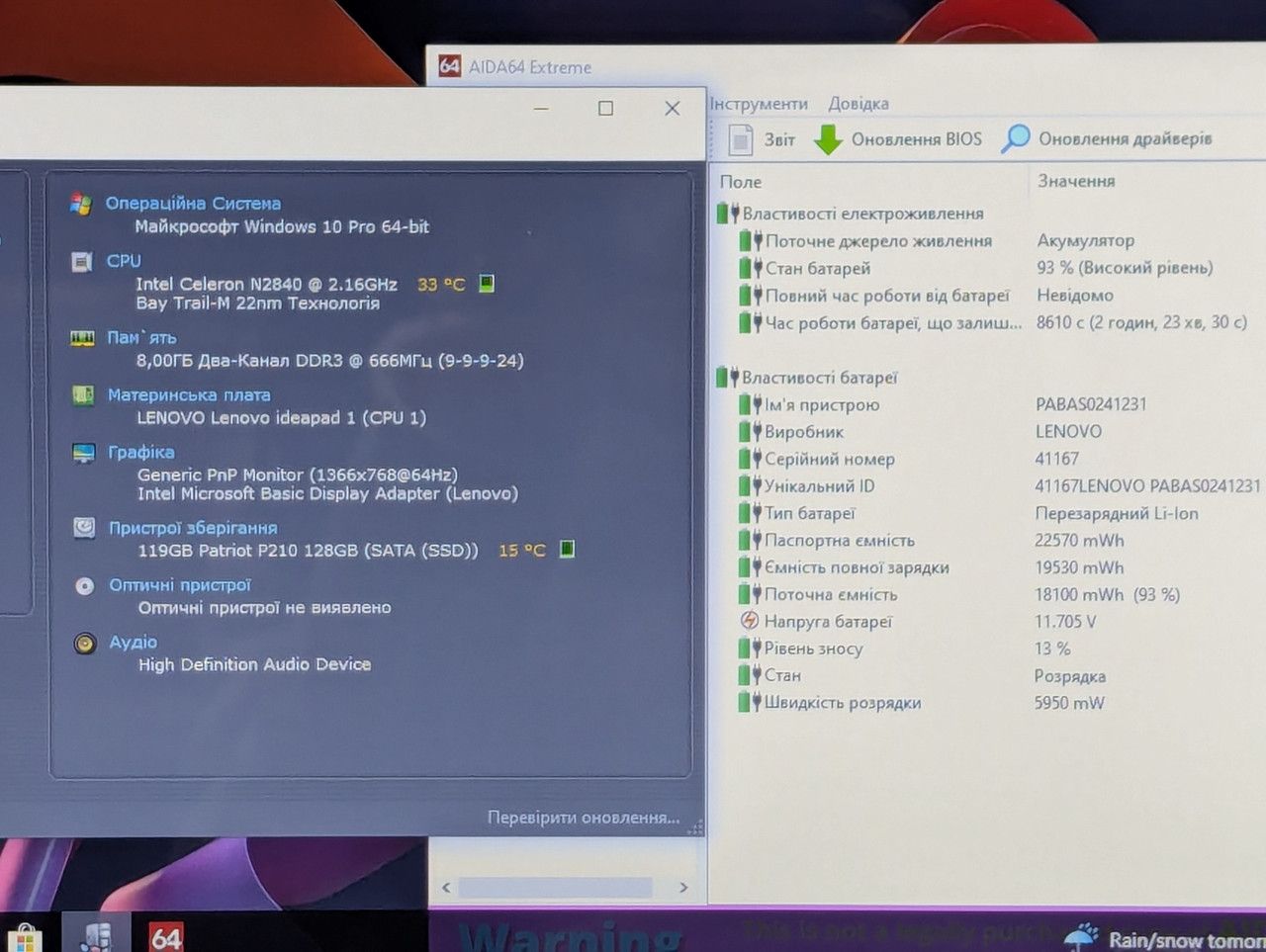
Task: Click the green temperature indicator next to 33 °C
Action: (487, 284)
